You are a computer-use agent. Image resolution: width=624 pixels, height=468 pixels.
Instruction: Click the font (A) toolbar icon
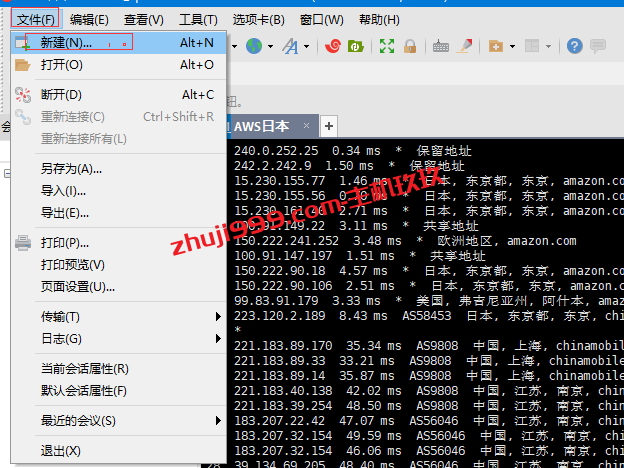(291, 46)
